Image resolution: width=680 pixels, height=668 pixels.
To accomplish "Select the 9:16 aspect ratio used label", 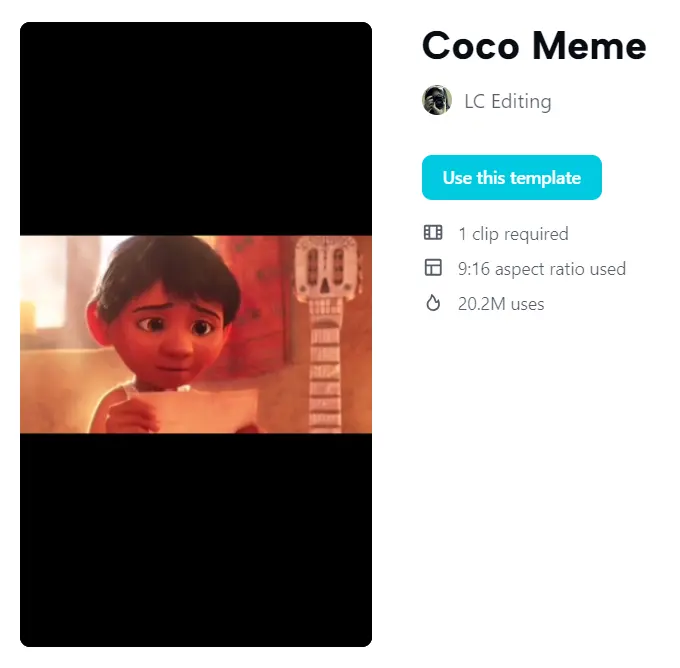I will click(x=542, y=269).
